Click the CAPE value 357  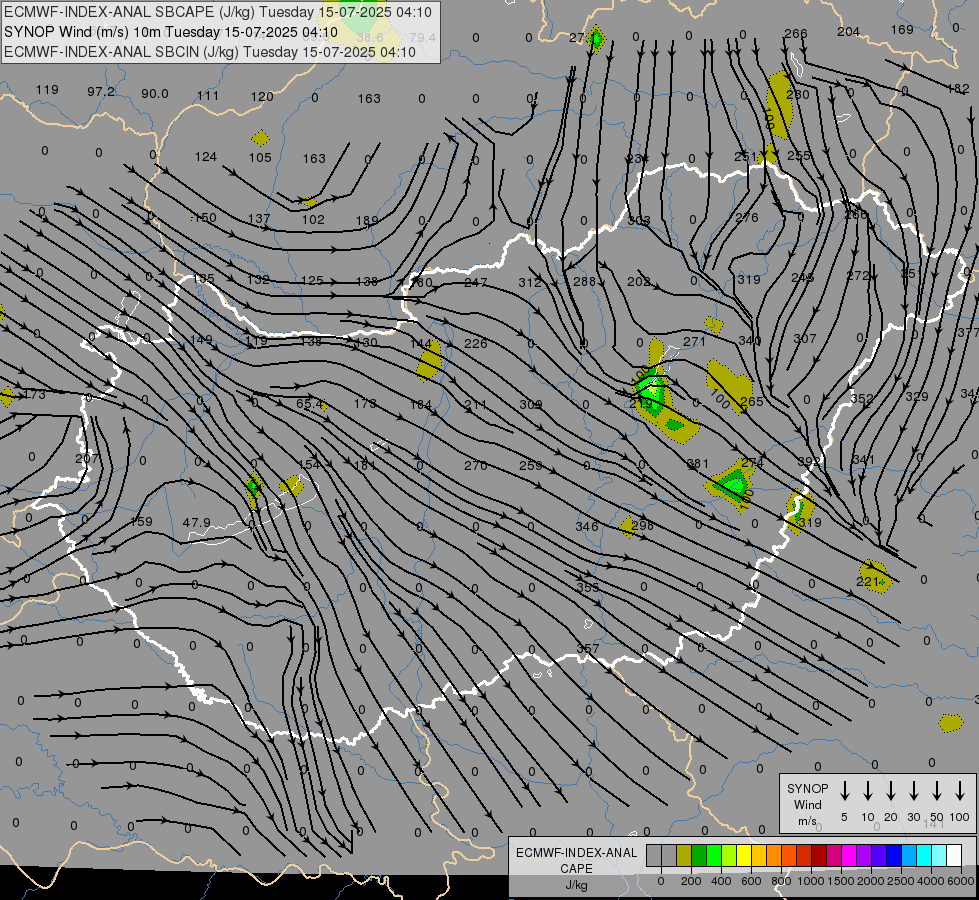point(588,648)
